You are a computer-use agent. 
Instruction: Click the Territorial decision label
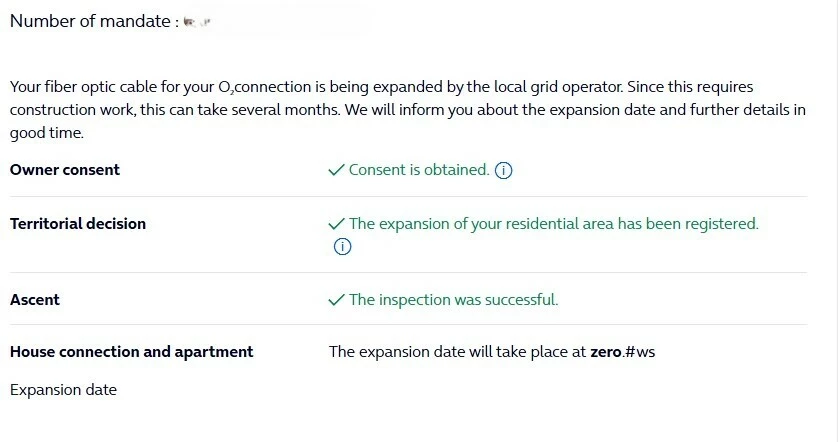[78, 224]
